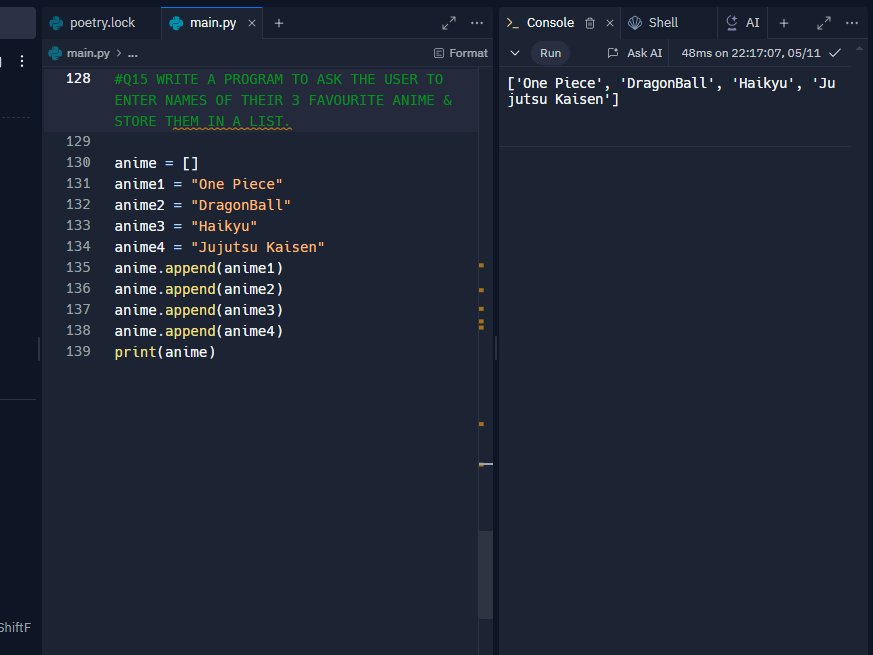873x655 pixels.
Task: Open the Console pane overflow menu
Action: click(x=851, y=22)
